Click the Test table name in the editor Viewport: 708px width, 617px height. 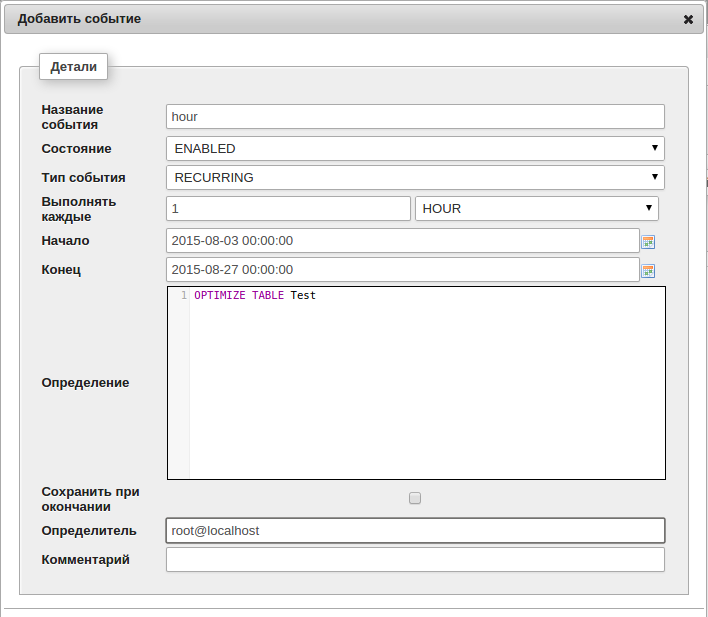point(303,295)
